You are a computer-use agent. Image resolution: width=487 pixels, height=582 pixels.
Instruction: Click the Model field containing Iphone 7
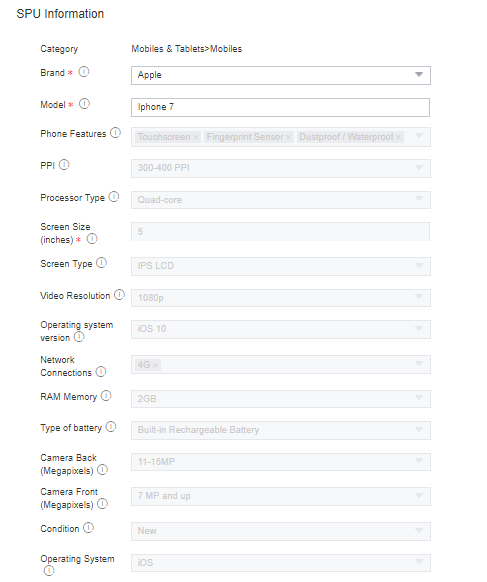[280, 107]
